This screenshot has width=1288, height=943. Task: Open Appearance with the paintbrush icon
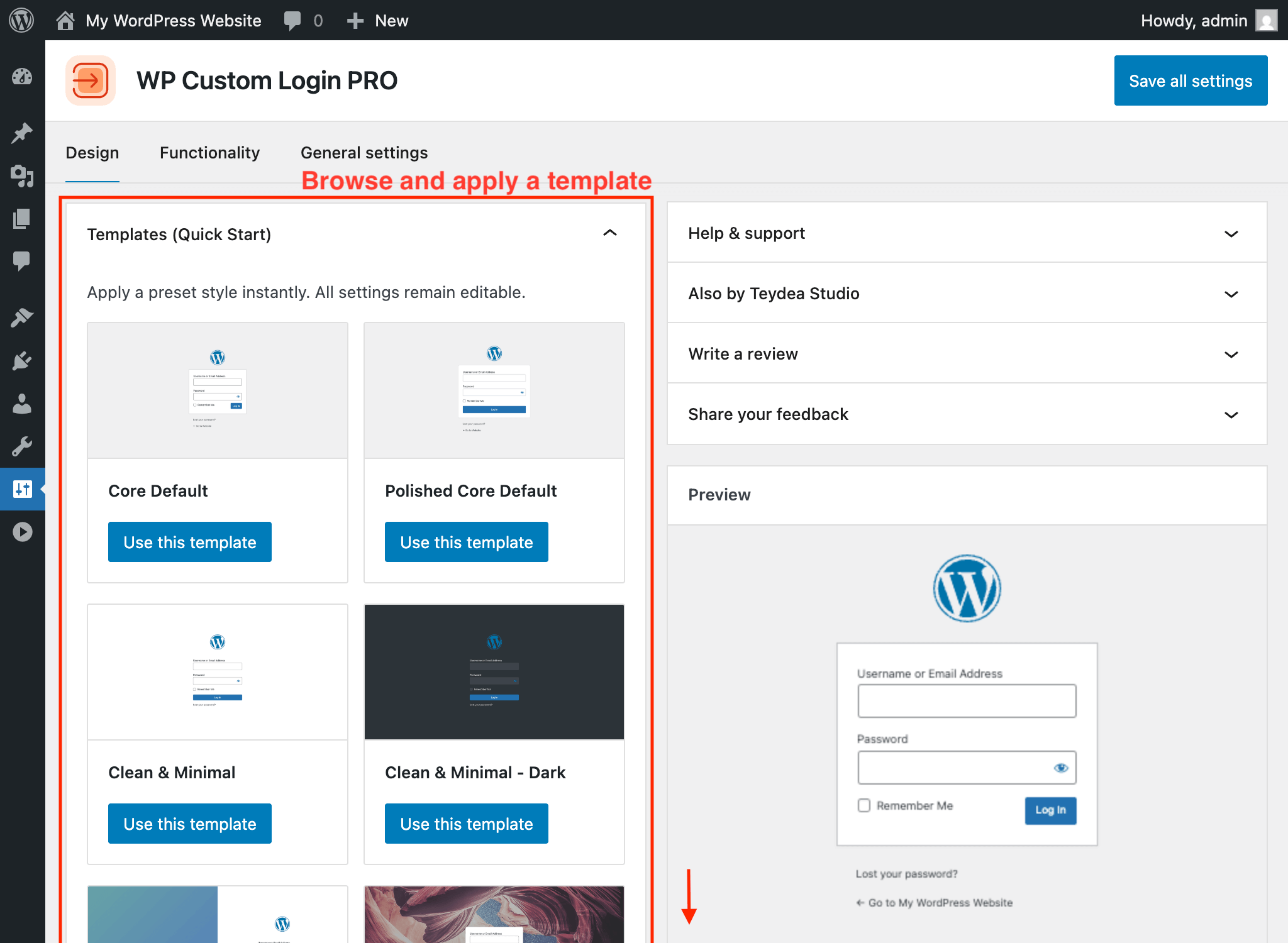[22, 316]
